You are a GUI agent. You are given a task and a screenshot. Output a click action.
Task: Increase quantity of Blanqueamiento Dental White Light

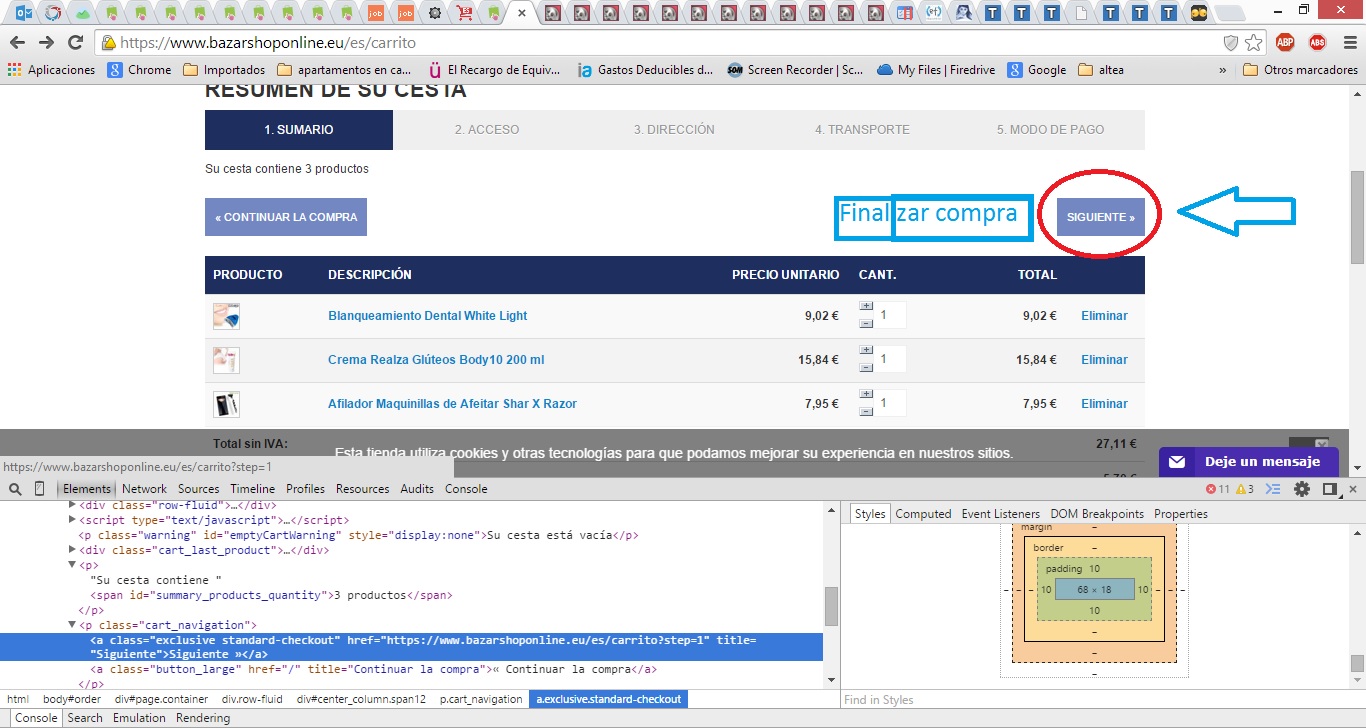click(866, 307)
